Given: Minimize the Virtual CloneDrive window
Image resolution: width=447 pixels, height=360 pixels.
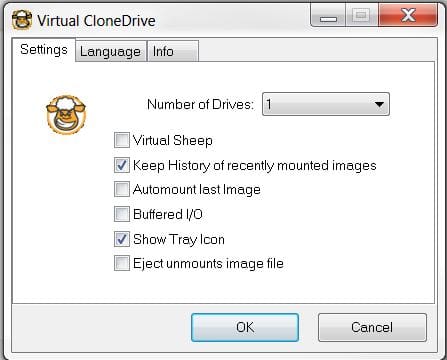Looking at the screenshot, I should [328, 15].
